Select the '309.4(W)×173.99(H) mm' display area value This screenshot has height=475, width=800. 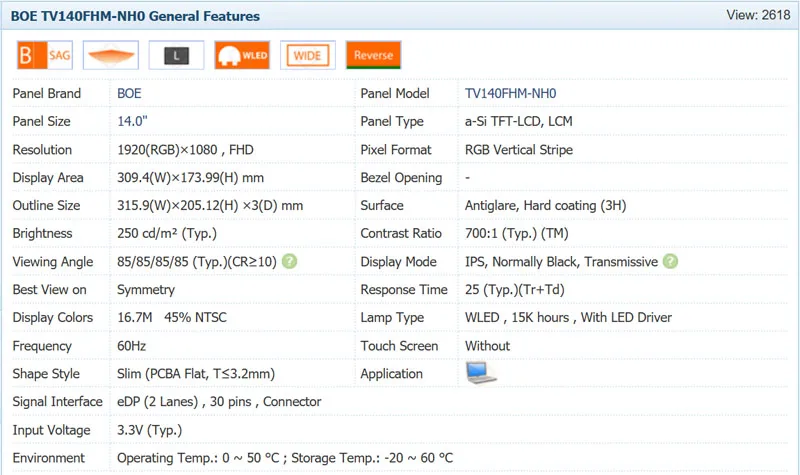pos(190,178)
